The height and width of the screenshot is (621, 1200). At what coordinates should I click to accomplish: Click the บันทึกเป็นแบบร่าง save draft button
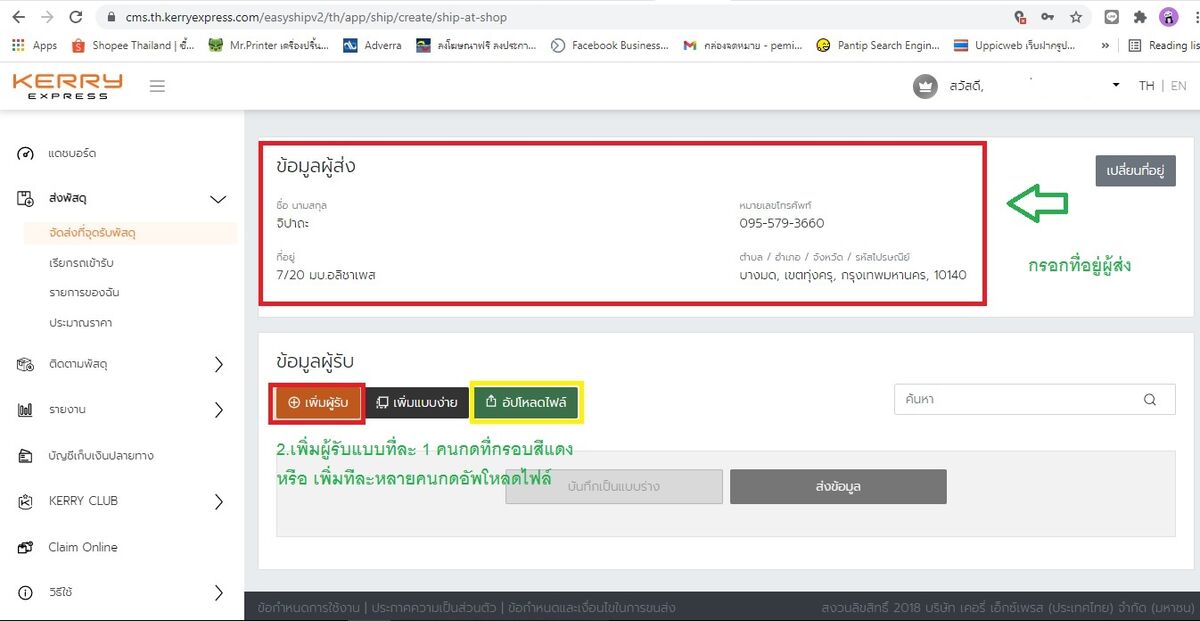[613, 486]
